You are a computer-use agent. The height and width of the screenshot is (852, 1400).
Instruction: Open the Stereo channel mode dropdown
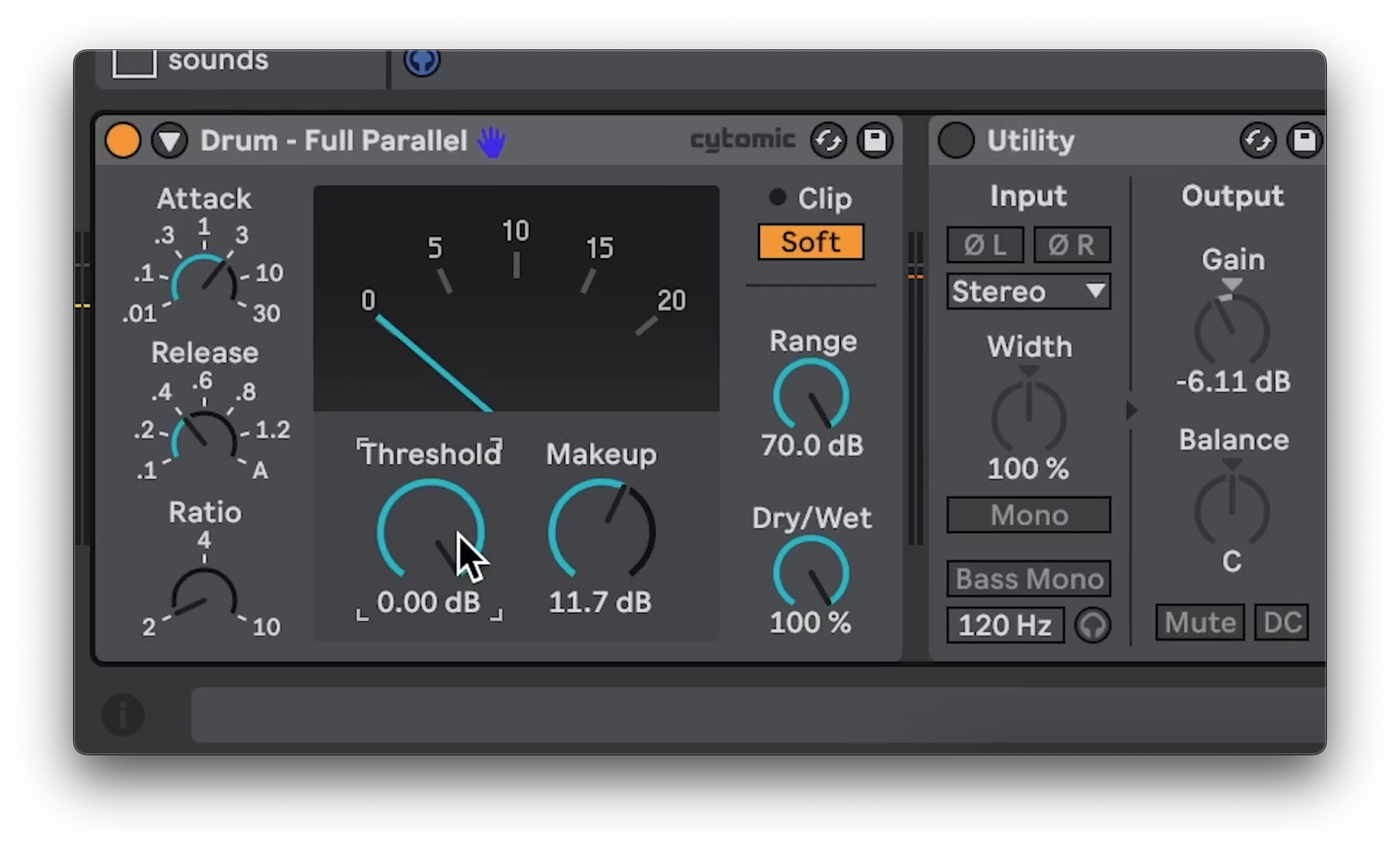coord(1029,292)
